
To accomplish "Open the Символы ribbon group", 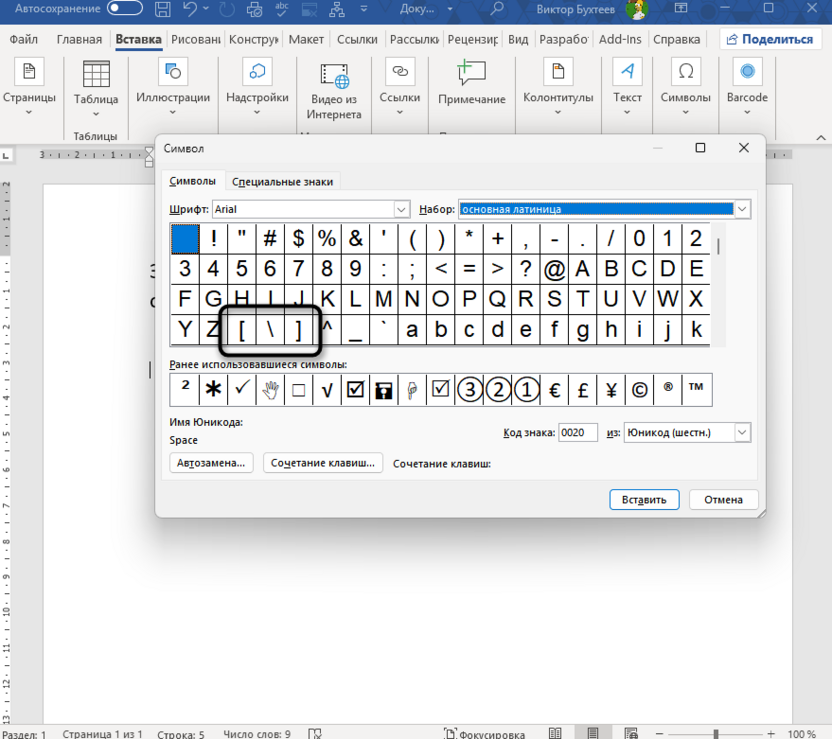I will [686, 87].
